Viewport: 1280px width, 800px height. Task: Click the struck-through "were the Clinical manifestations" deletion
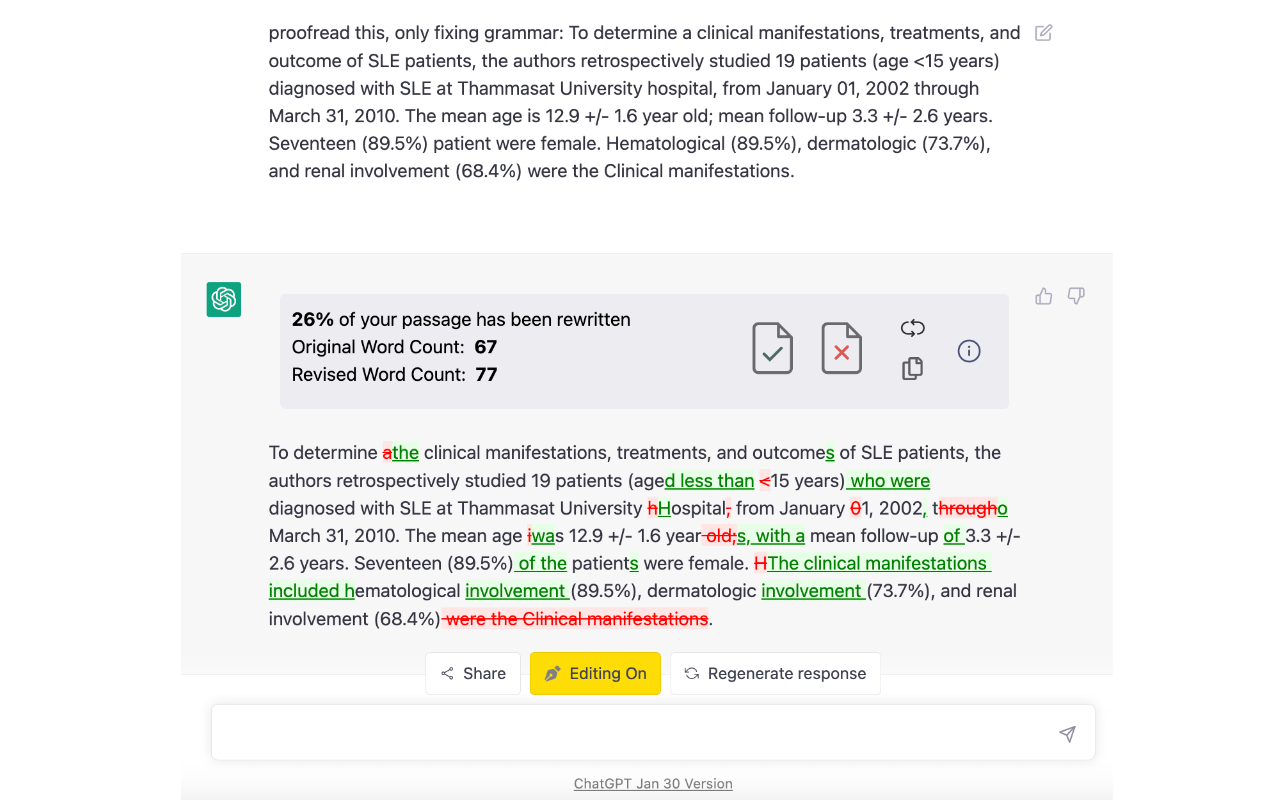pyautogui.click(x=577, y=619)
